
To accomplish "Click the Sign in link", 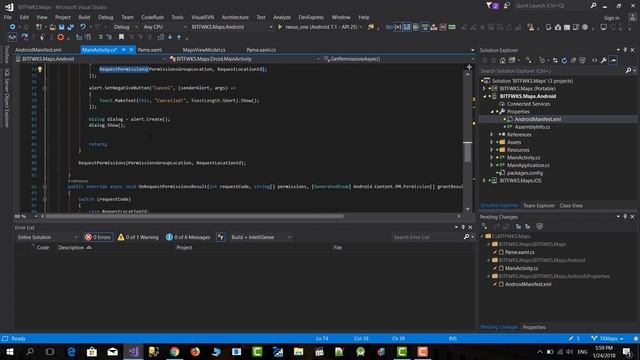I will (x=611, y=18).
